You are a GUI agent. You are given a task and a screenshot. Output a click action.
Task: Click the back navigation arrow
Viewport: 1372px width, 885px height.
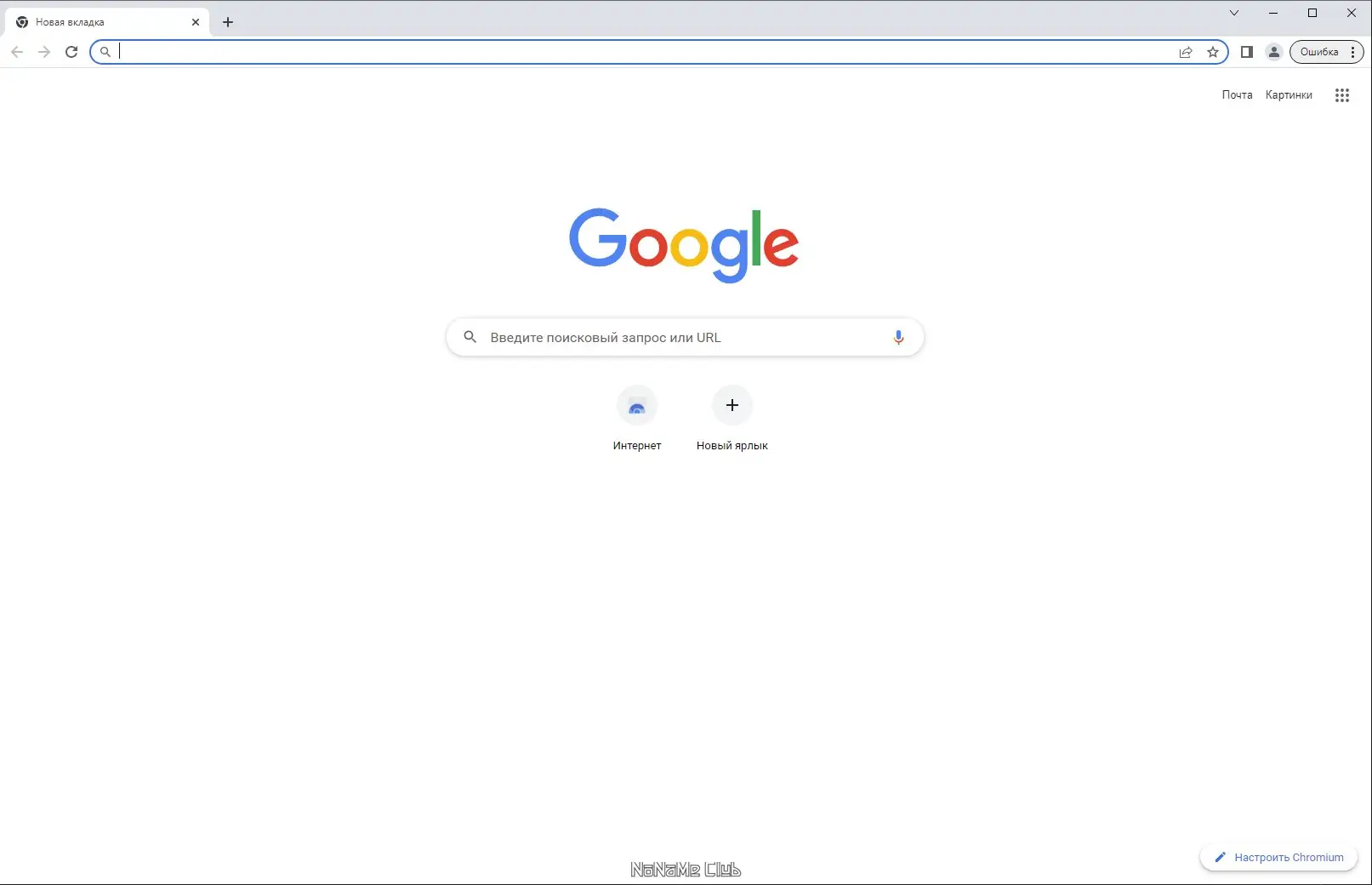(x=17, y=52)
